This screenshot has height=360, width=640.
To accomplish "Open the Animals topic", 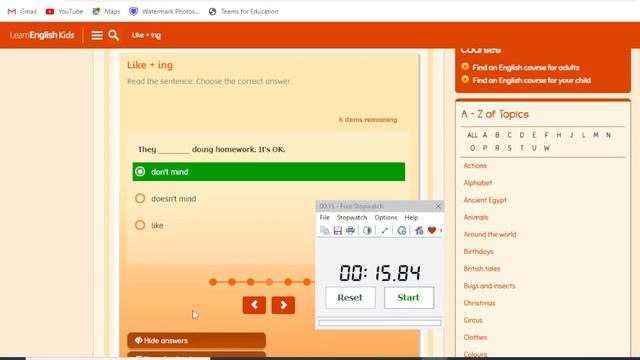I will tap(476, 217).
